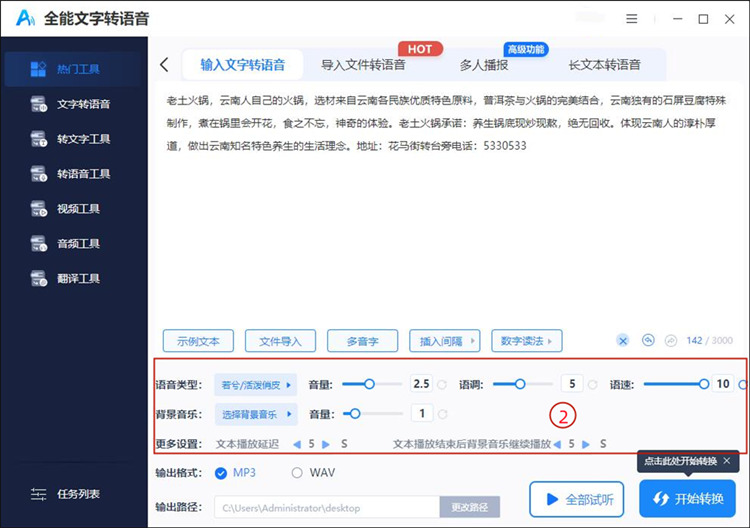Open the 选择背景音乐 dropdown
The height and width of the screenshot is (528, 750).
tap(256, 414)
